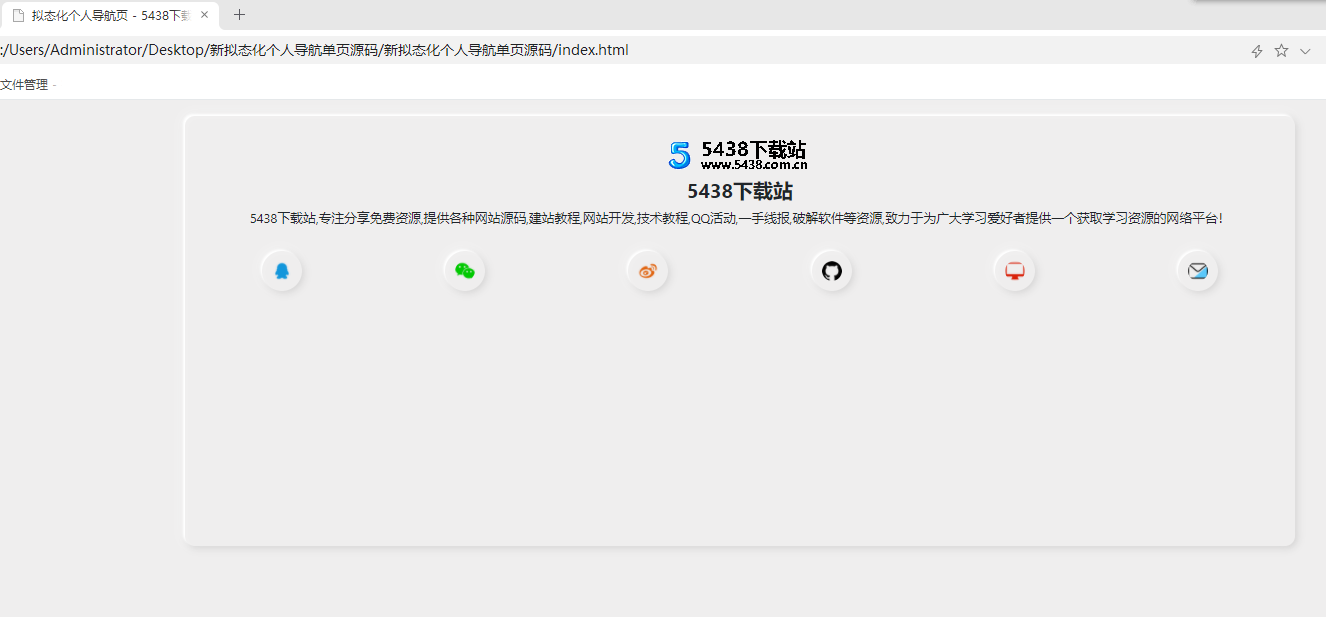This screenshot has height=617, width=1326.
Task: Open the email envelope icon
Action: (1198, 271)
